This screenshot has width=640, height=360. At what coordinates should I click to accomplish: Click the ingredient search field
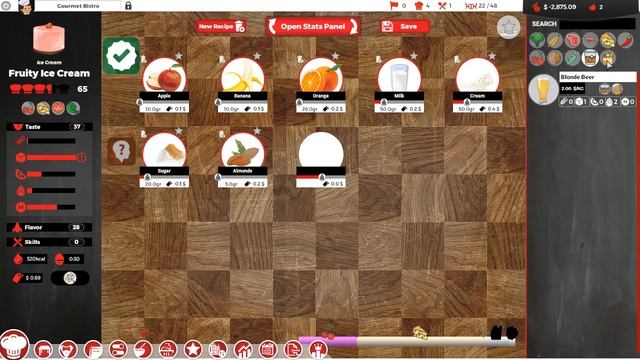(x=597, y=24)
